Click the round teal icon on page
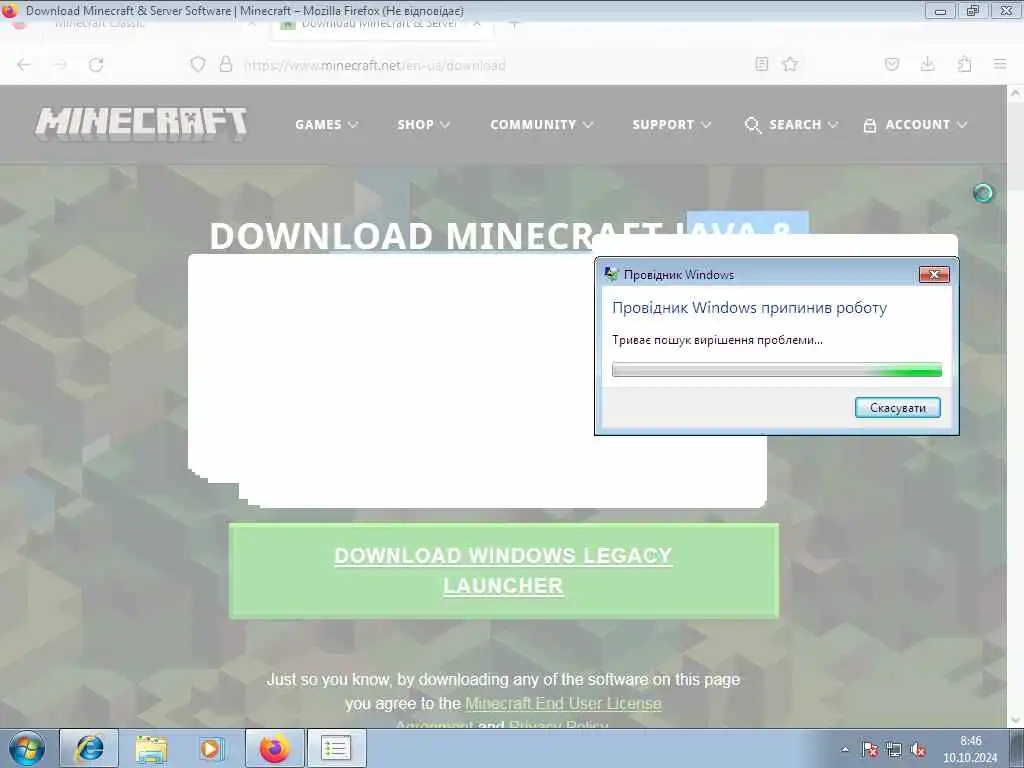This screenshot has height=768, width=1024. point(983,193)
